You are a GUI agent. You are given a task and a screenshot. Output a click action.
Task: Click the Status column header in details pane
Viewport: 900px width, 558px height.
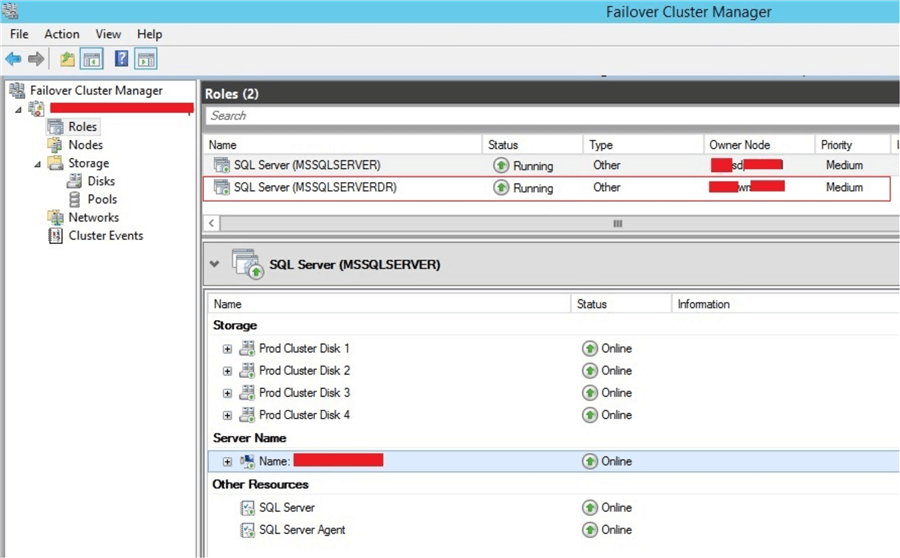(x=621, y=304)
